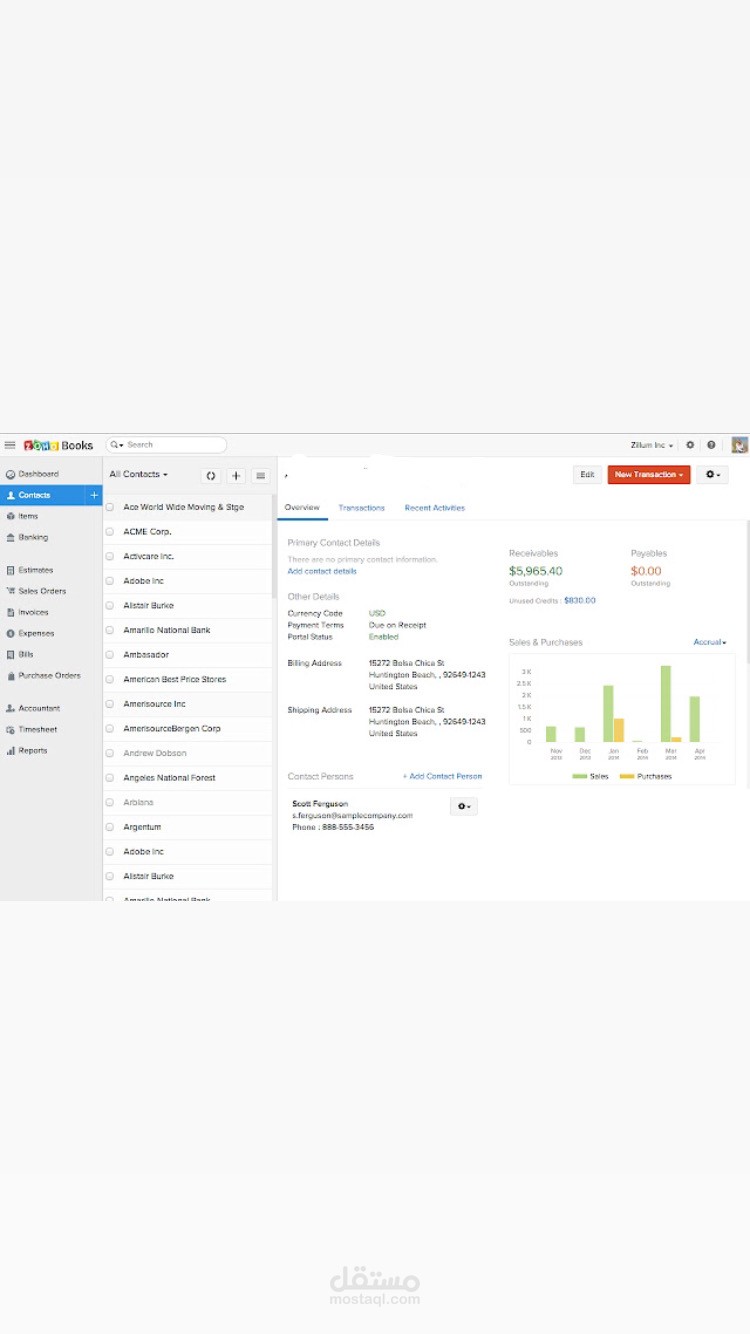Open Items in the sidebar
This screenshot has height=1334, width=750.
(22, 516)
